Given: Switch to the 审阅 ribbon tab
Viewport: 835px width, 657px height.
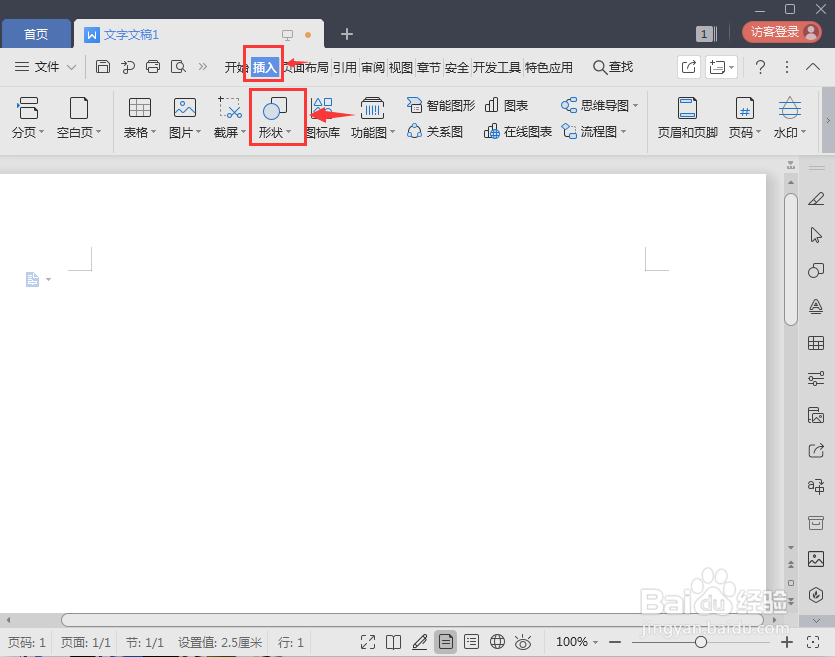Looking at the screenshot, I should tap(373, 68).
